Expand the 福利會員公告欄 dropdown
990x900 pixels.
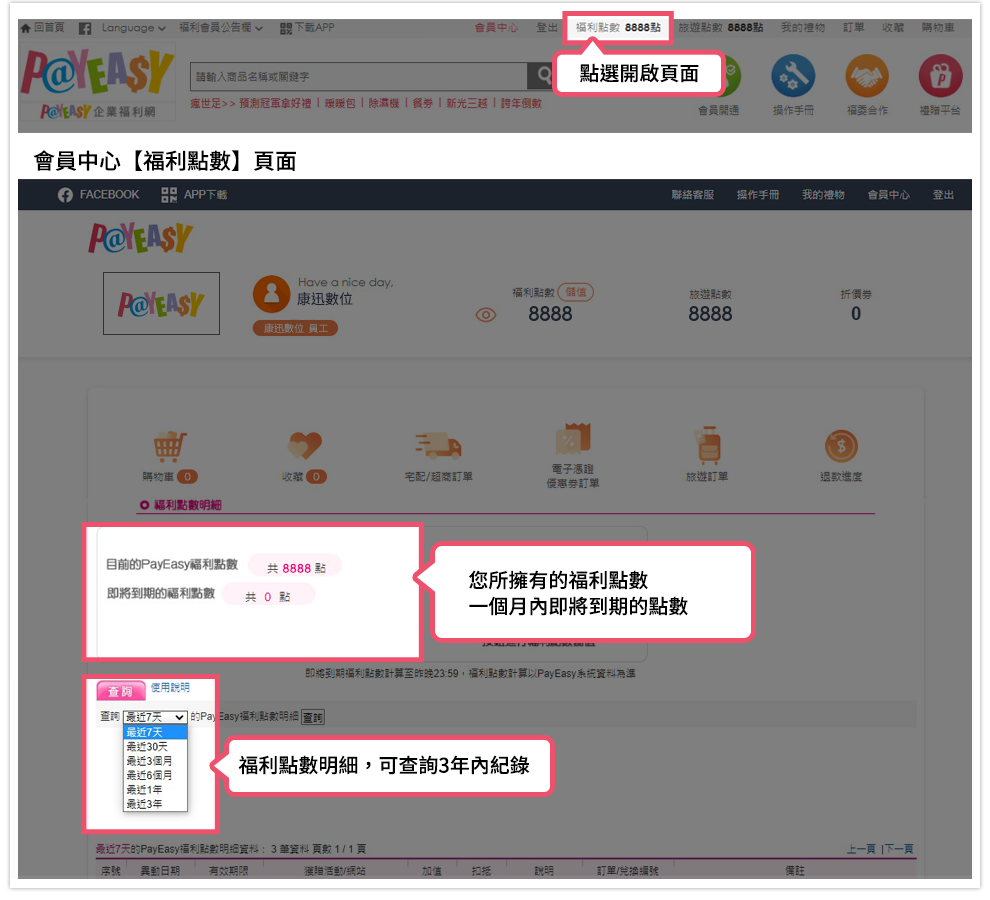click(x=220, y=28)
